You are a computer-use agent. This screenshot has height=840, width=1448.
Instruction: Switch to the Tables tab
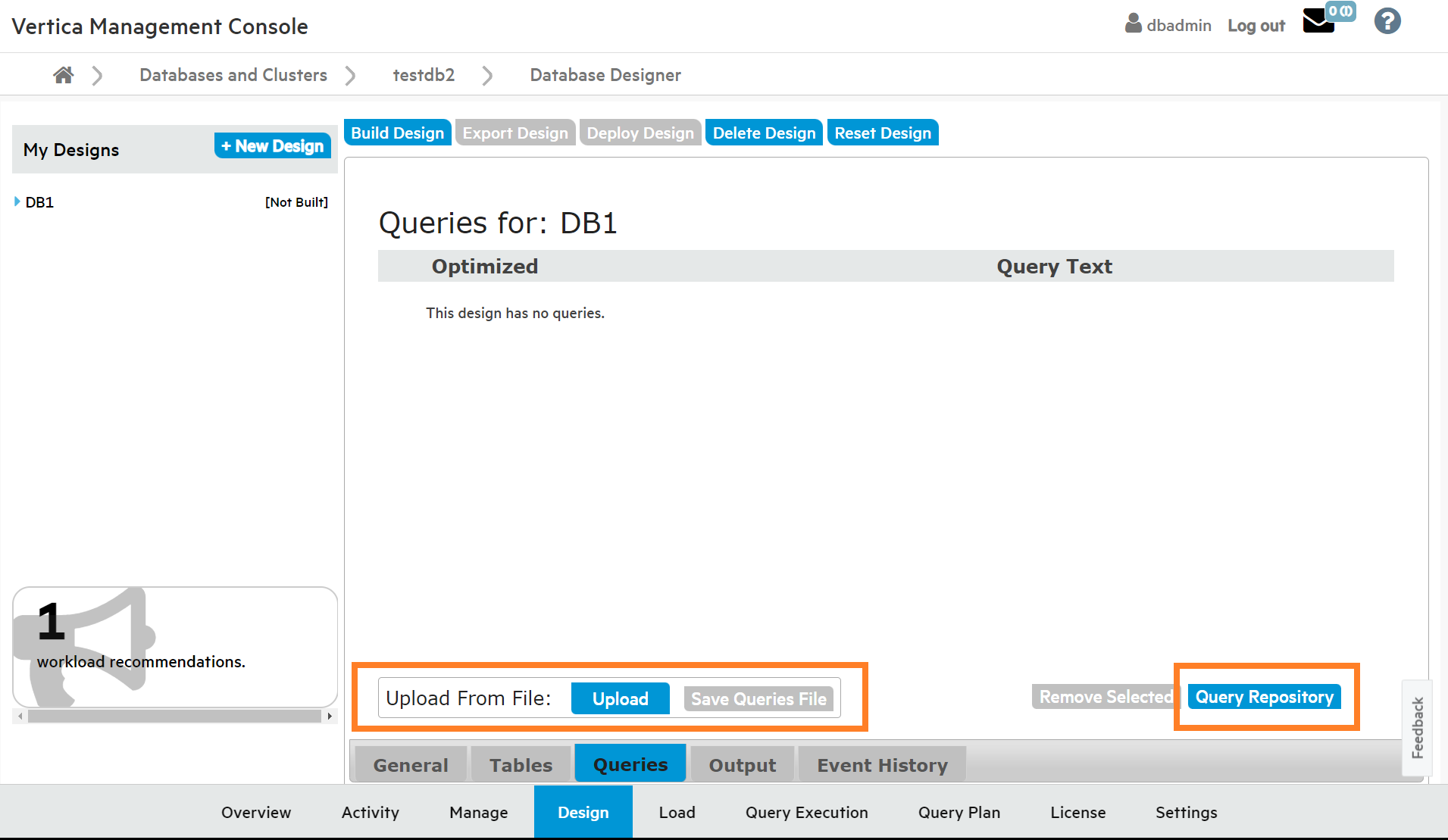point(521,765)
